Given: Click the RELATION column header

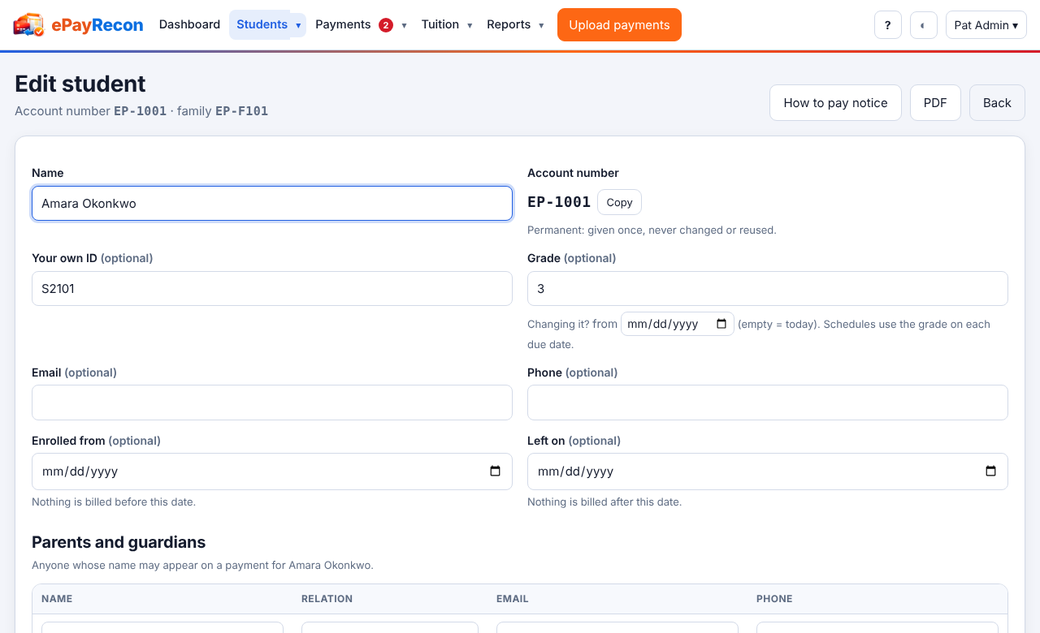Looking at the screenshot, I should [x=327, y=598].
